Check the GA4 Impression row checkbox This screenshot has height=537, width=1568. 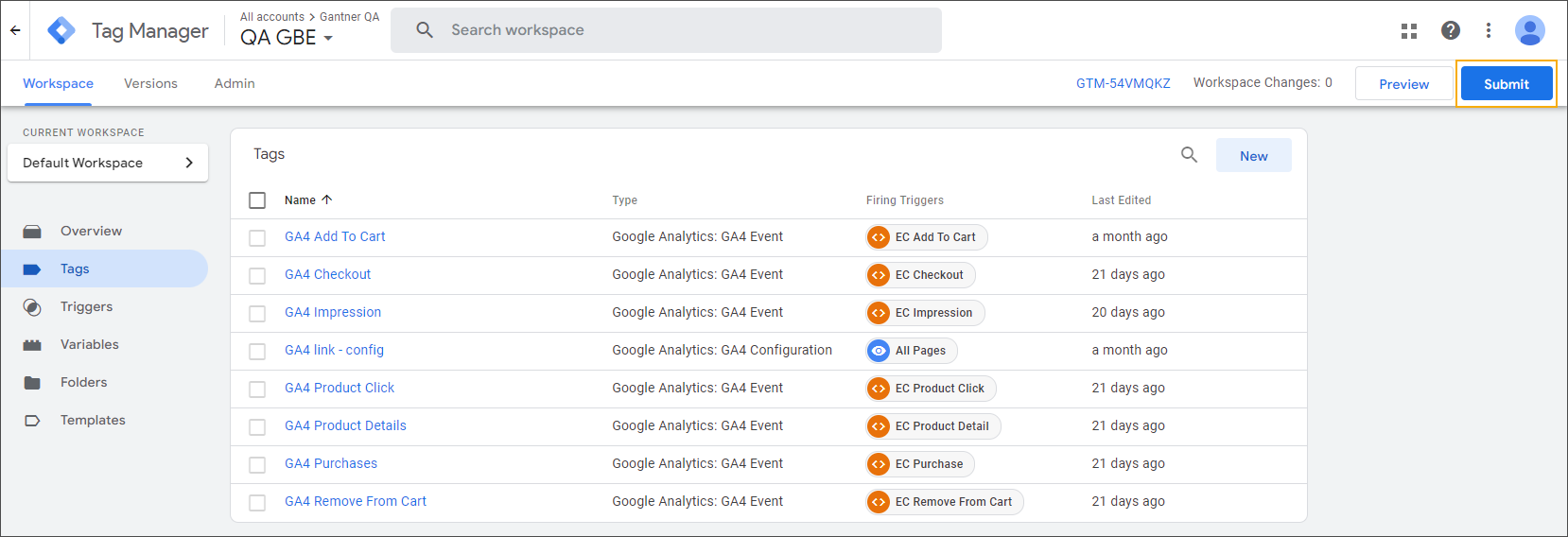pos(257,314)
